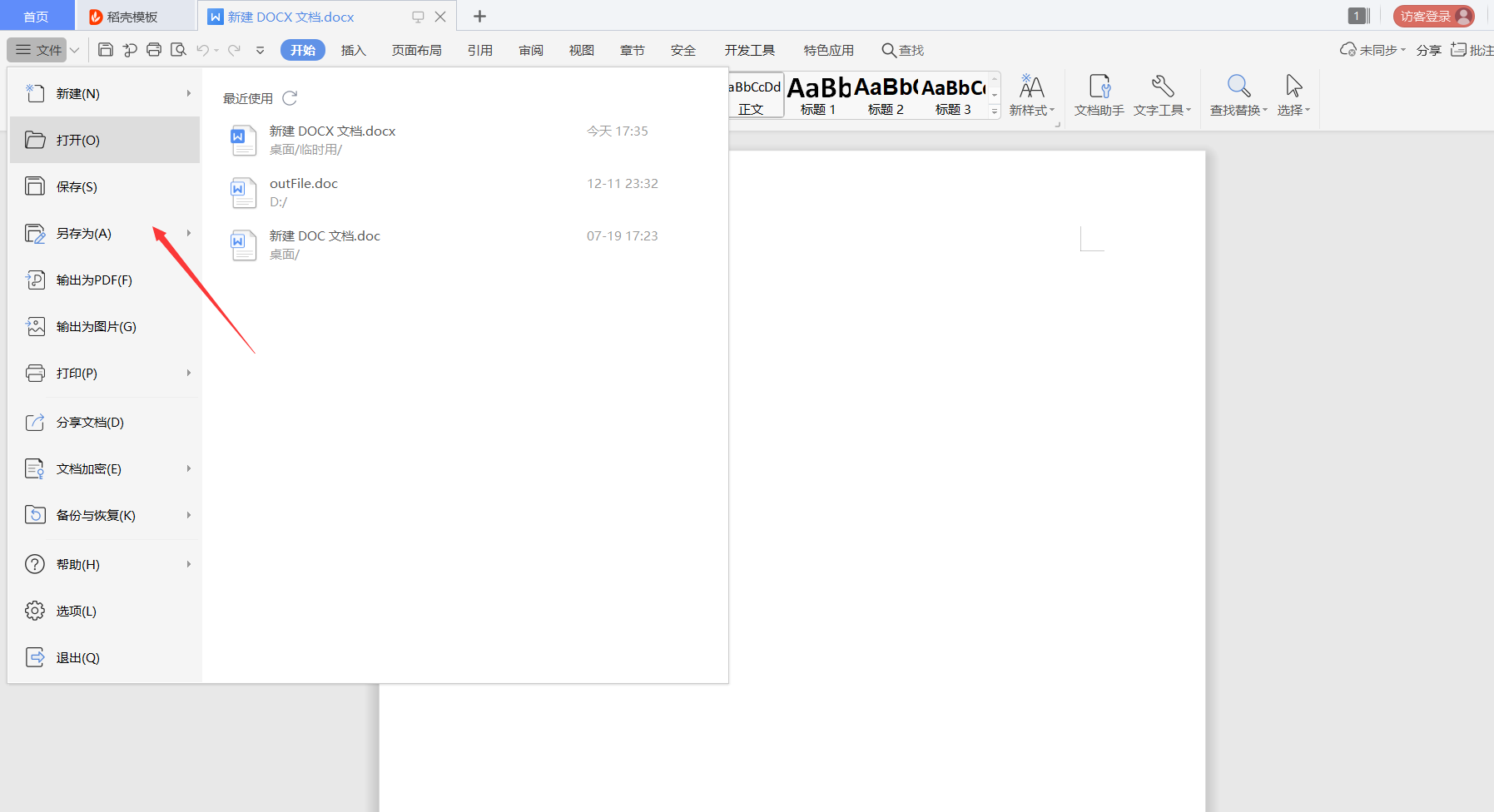
Task: Click the guest login avatar button
Action: pyautogui.click(x=1433, y=16)
